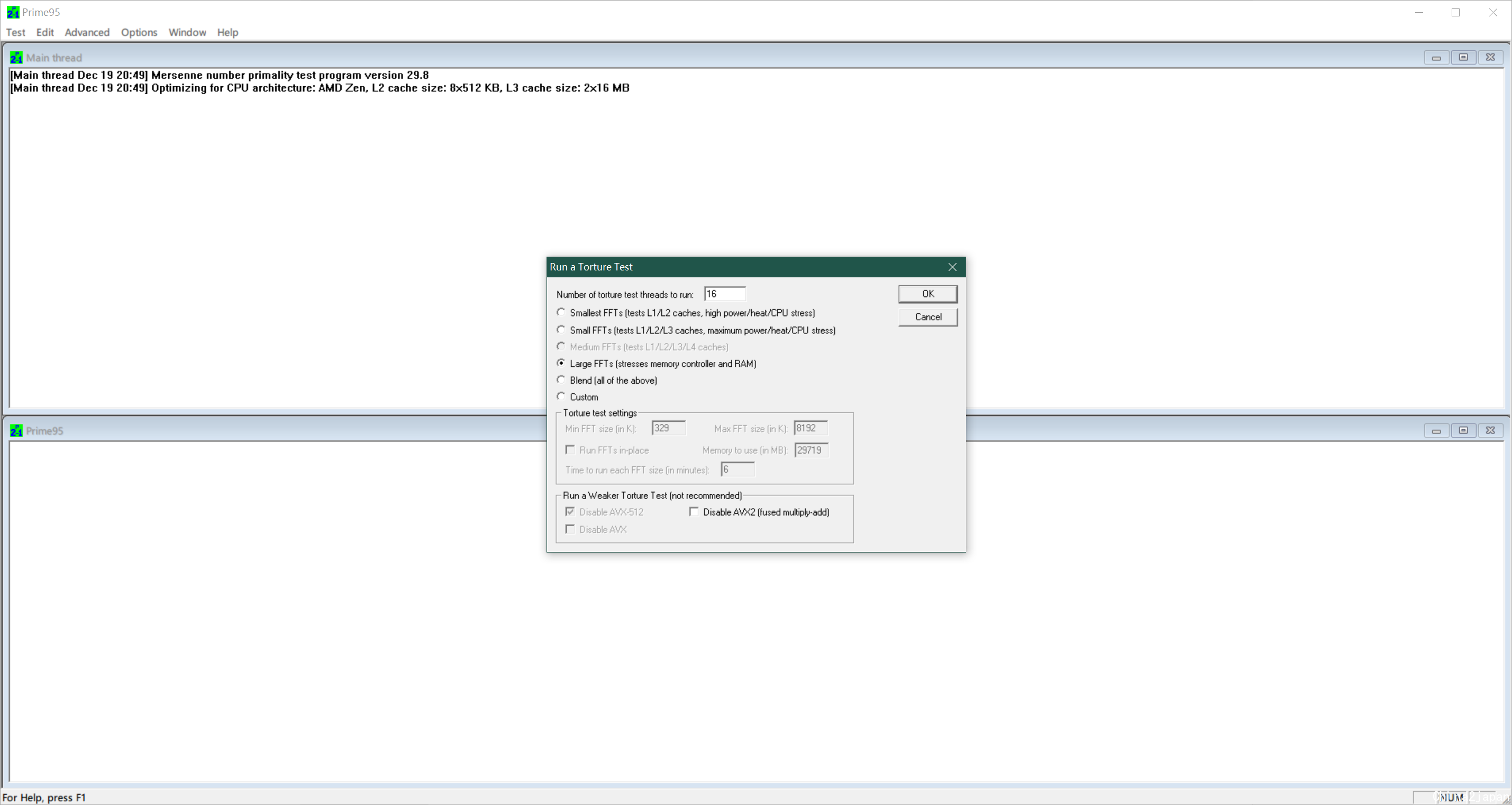Click the 'Optimizing for CPU architecture' log line
This screenshot has height=805, width=1512.
coord(320,88)
